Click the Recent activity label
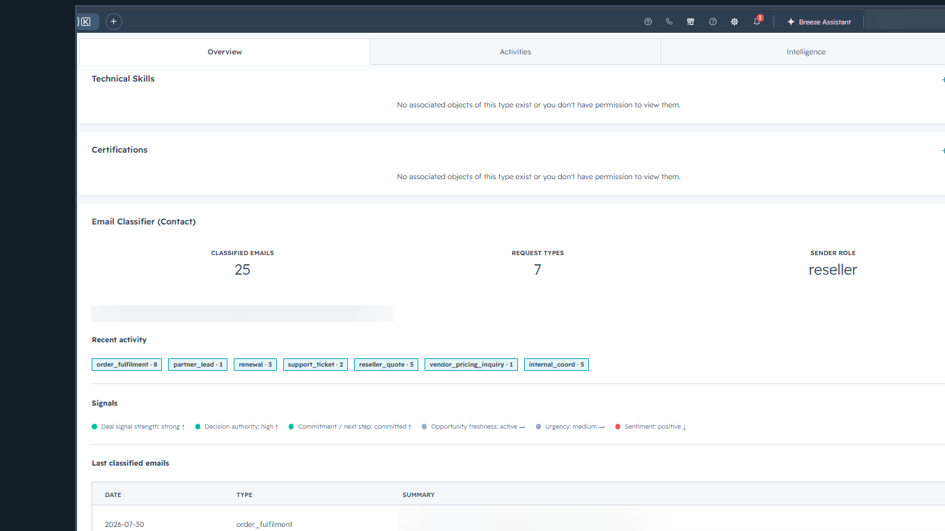The height and width of the screenshot is (531, 945). point(119,340)
